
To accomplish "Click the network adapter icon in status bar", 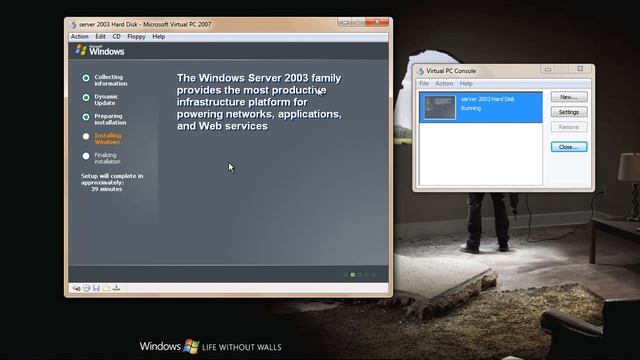I will 116,288.
